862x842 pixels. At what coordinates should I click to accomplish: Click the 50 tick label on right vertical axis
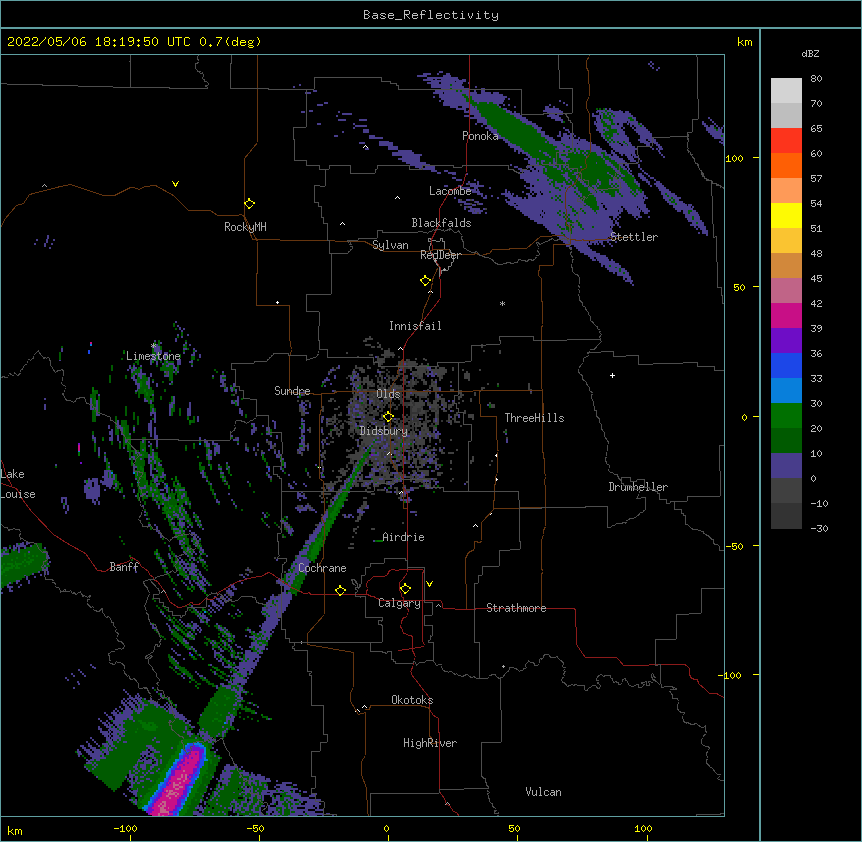point(739,287)
